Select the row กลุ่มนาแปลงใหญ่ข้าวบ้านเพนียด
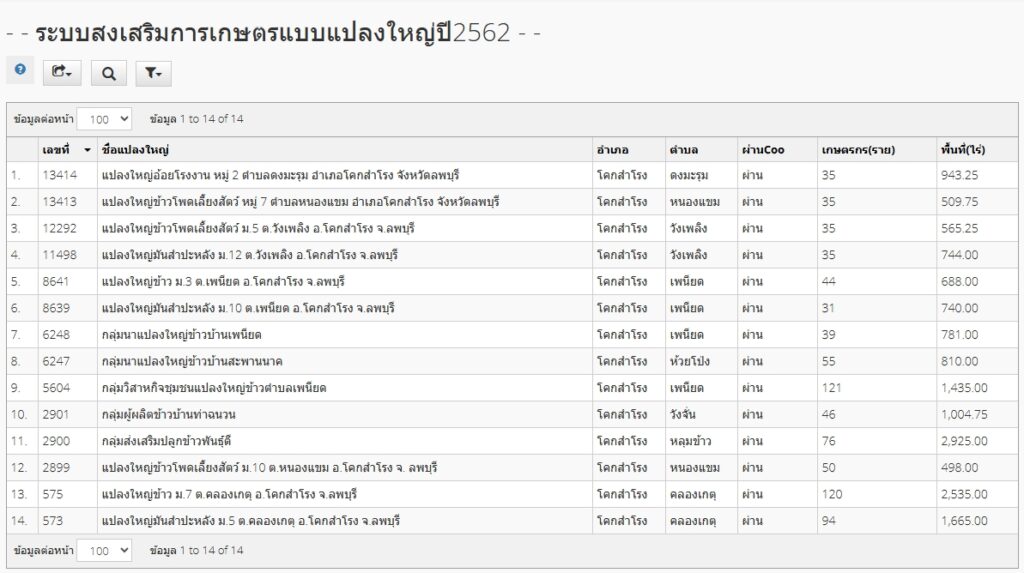This screenshot has height=573, width=1024. pyautogui.click(x=182, y=334)
